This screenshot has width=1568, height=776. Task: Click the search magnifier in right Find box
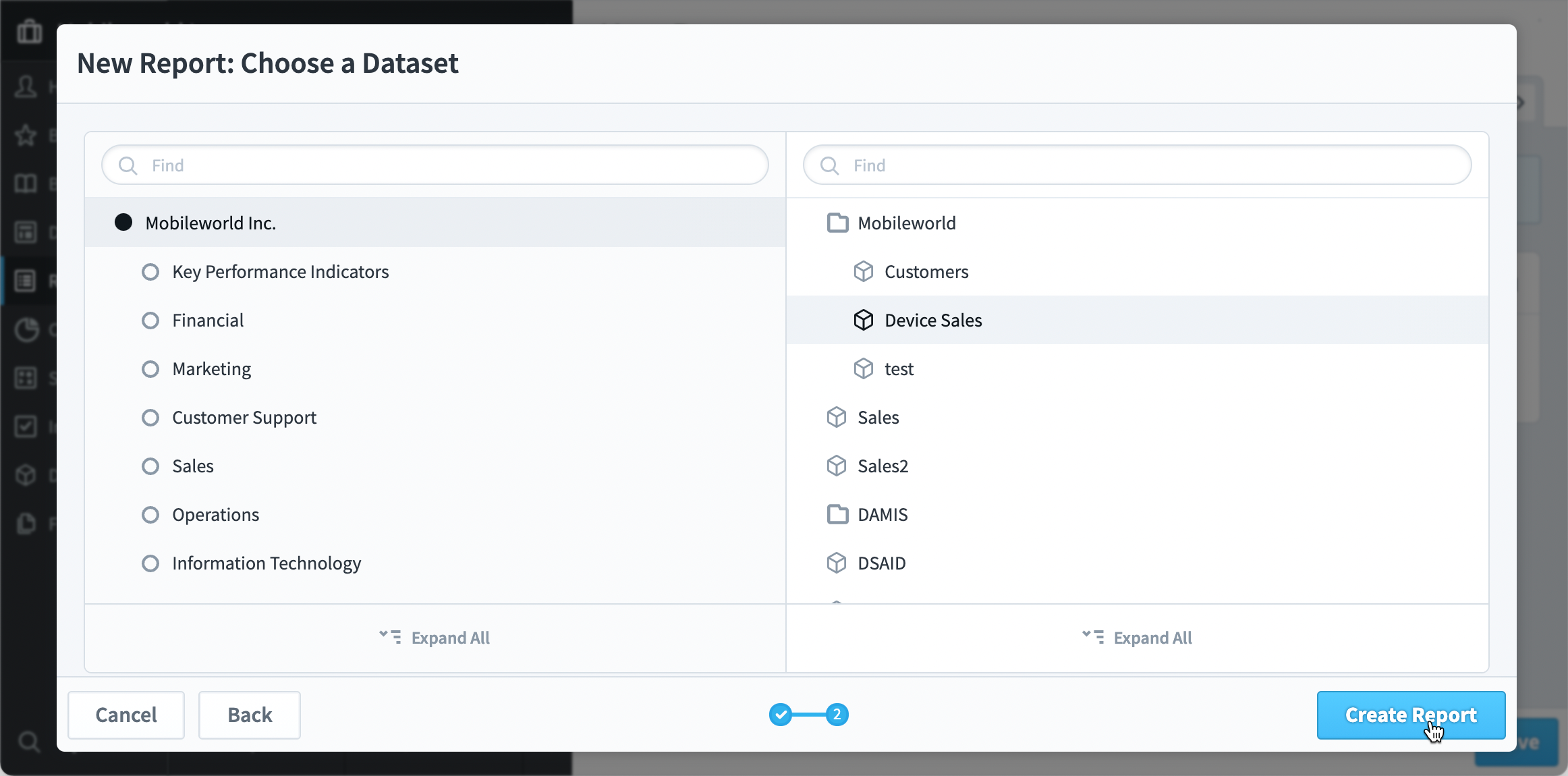829,165
